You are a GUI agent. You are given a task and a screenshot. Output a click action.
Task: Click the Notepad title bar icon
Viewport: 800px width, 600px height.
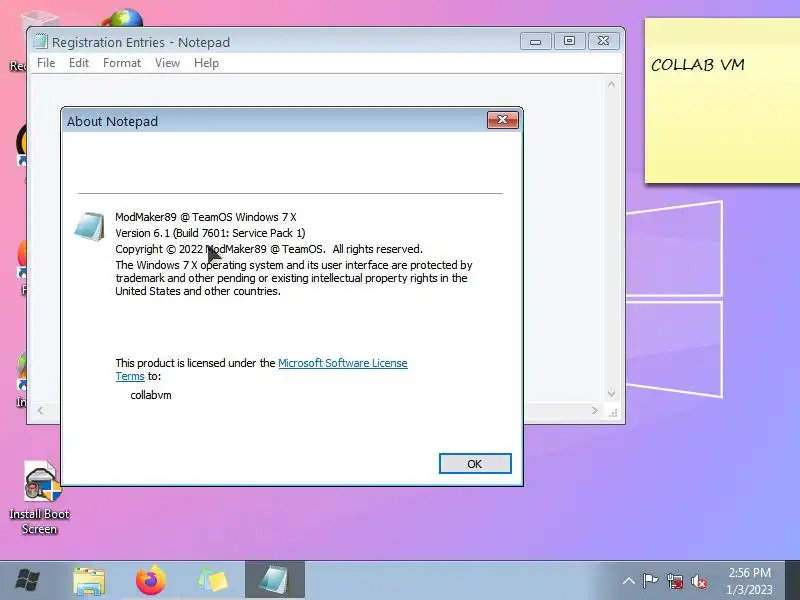[40, 41]
